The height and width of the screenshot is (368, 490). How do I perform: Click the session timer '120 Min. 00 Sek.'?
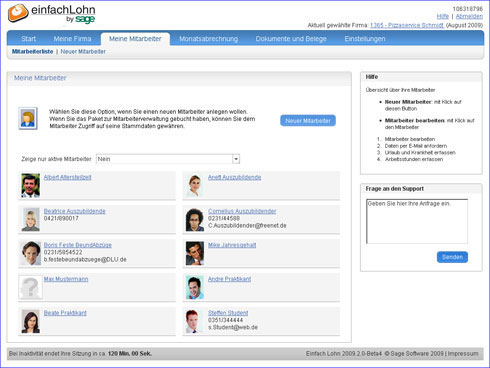pos(130,353)
